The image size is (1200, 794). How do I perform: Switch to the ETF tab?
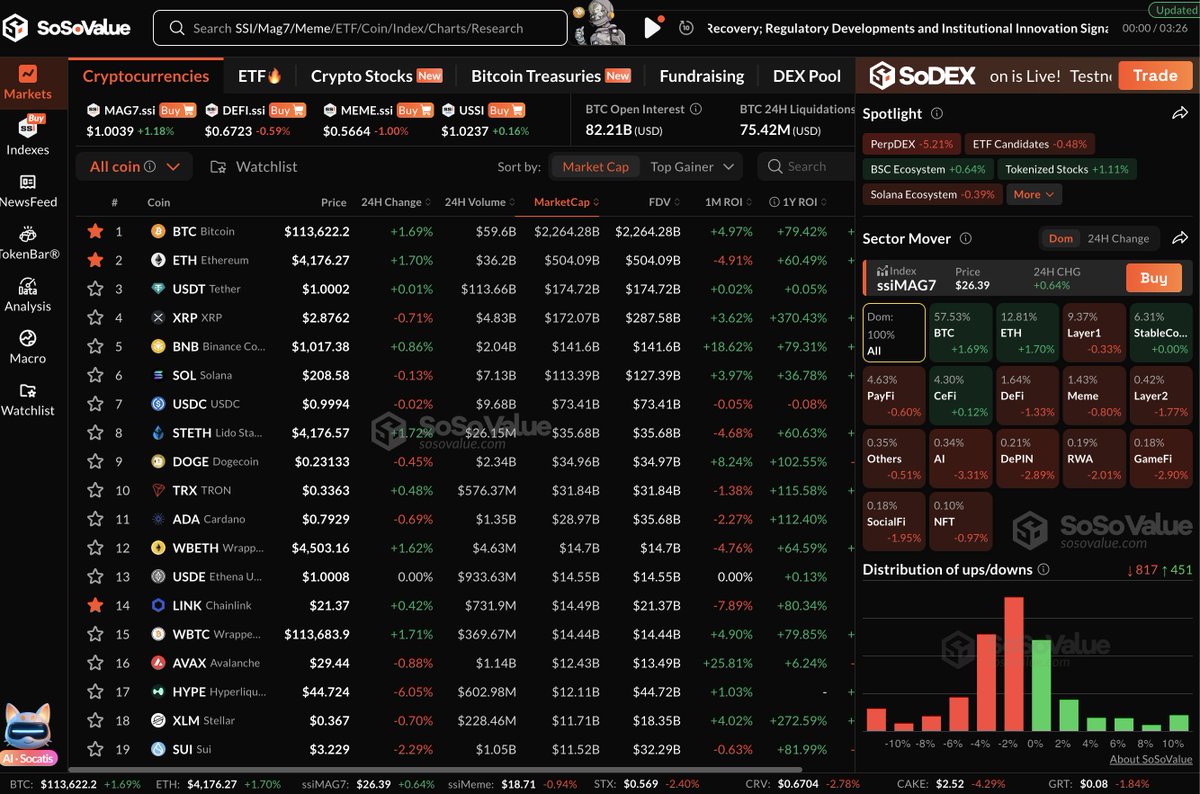coord(260,76)
